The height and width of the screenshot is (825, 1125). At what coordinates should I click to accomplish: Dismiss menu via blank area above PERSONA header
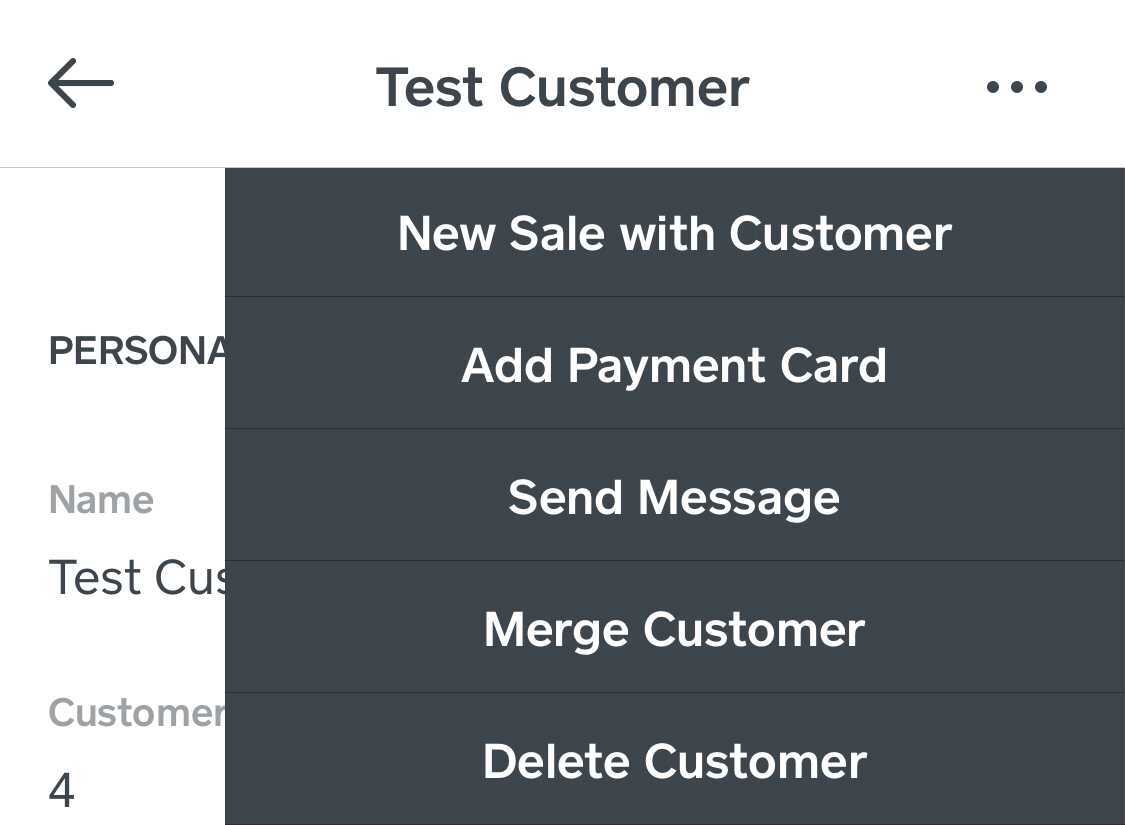click(112, 250)
